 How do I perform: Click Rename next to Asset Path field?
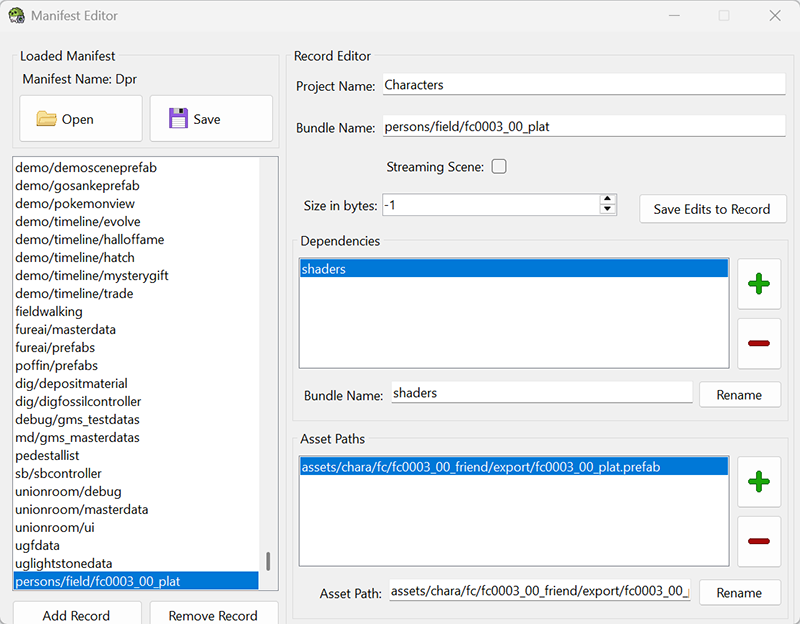point(739,593)
